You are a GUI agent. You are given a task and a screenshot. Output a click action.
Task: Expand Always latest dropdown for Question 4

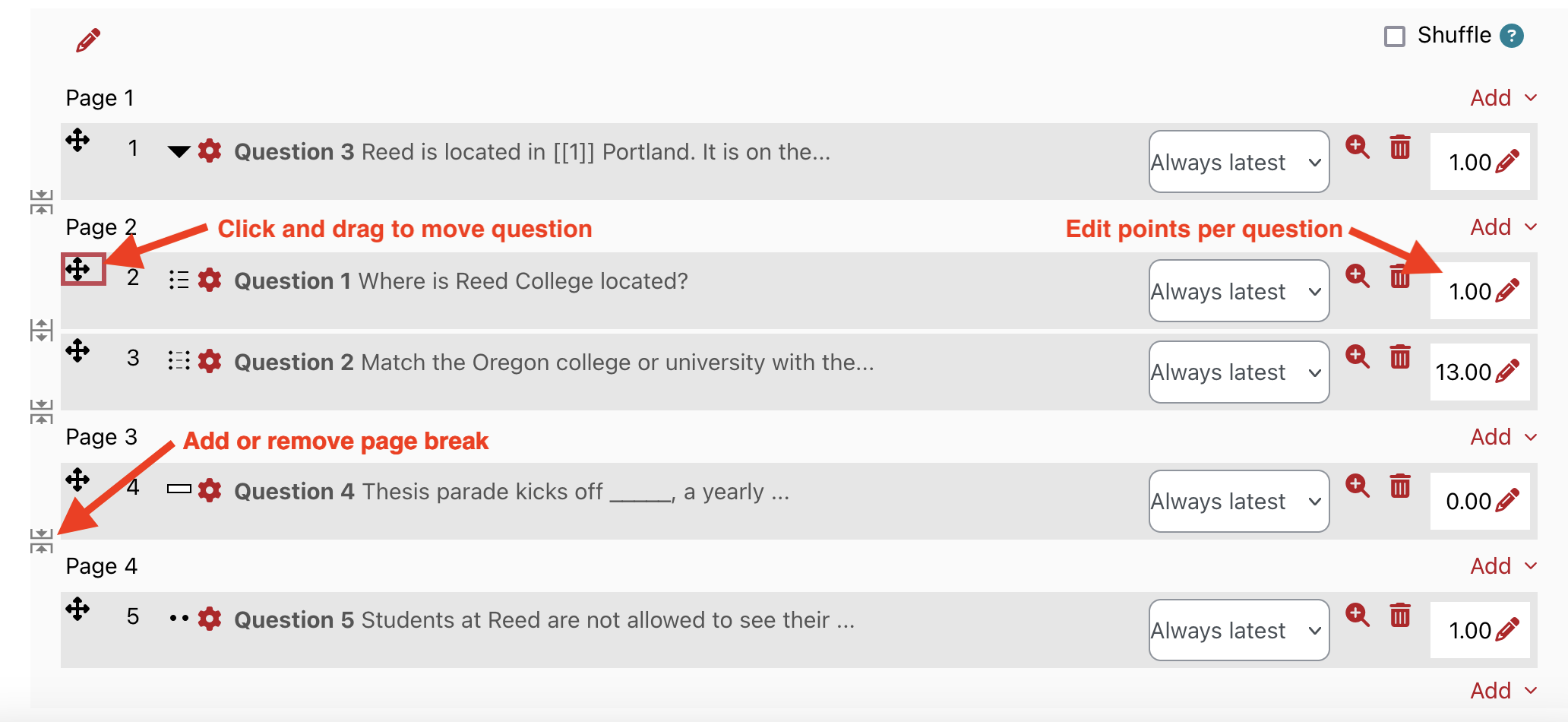[1238, 501]
